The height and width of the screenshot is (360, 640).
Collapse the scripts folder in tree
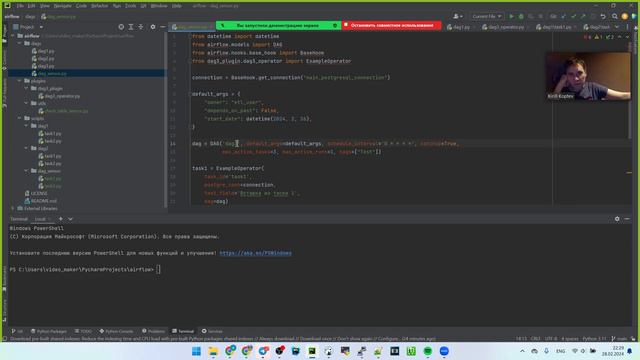pos(20,118)
